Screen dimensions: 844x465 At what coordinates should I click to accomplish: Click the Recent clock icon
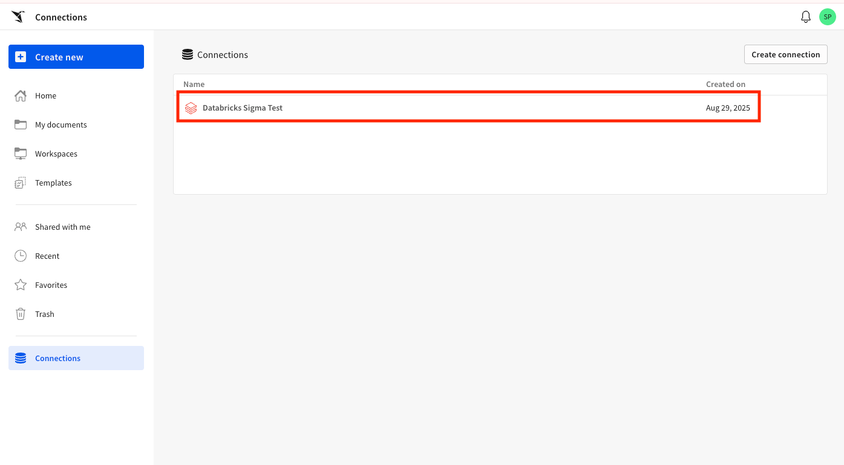[x=20, y=256]
